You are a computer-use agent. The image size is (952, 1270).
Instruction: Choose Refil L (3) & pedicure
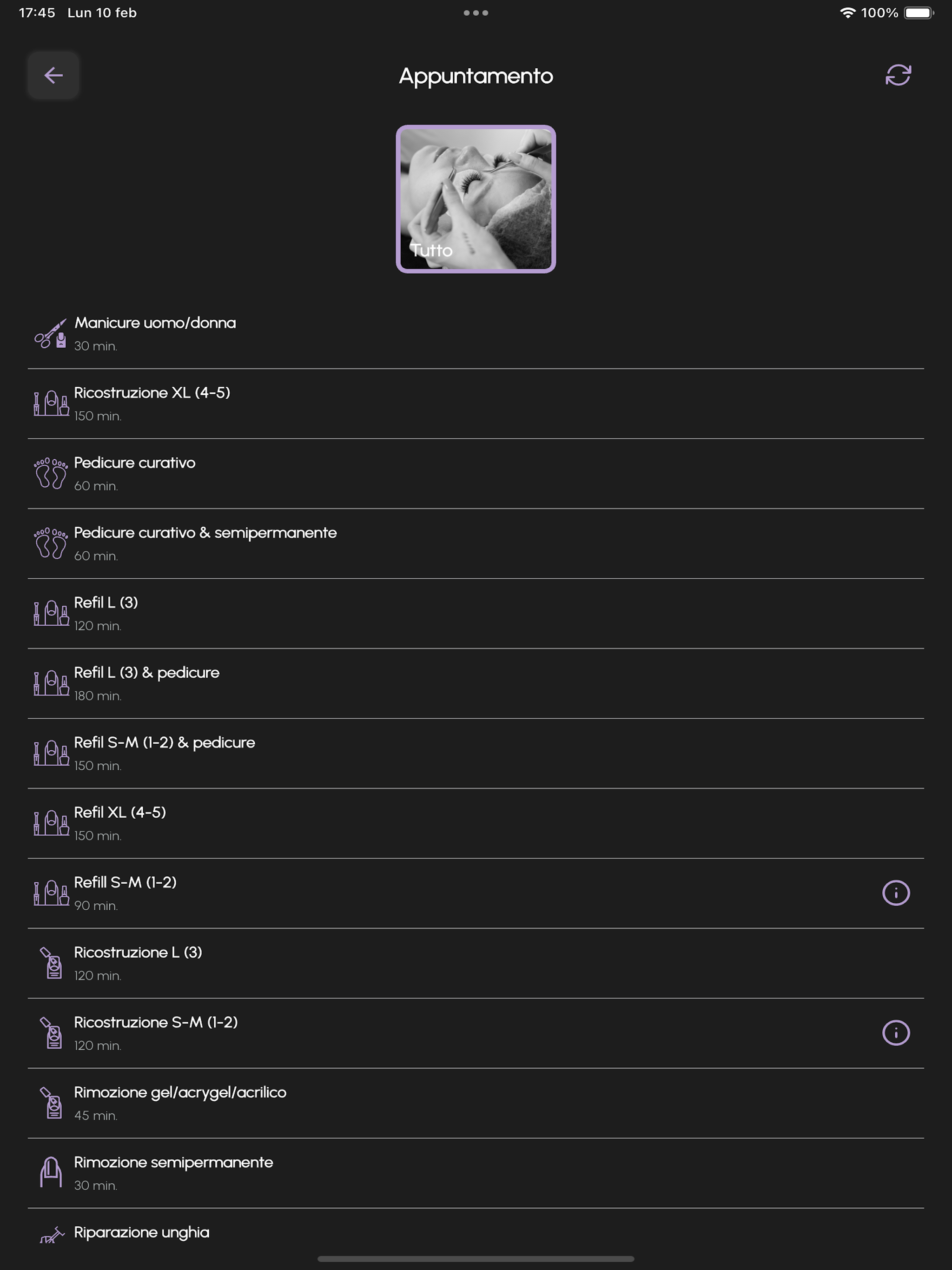tap(476, 683)
